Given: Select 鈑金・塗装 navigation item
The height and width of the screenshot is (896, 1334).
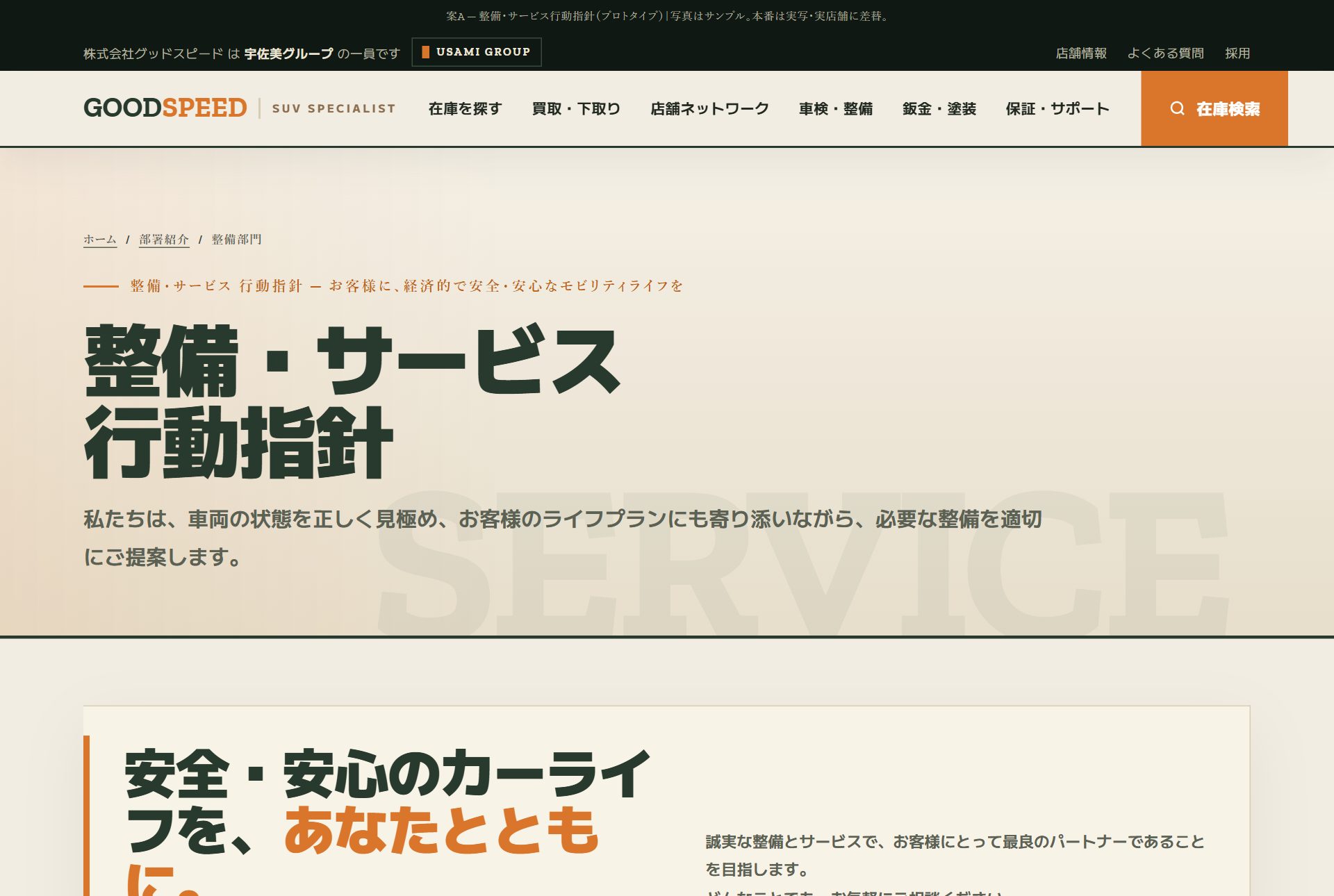Looking at the screenshot, I should (939, 108).
